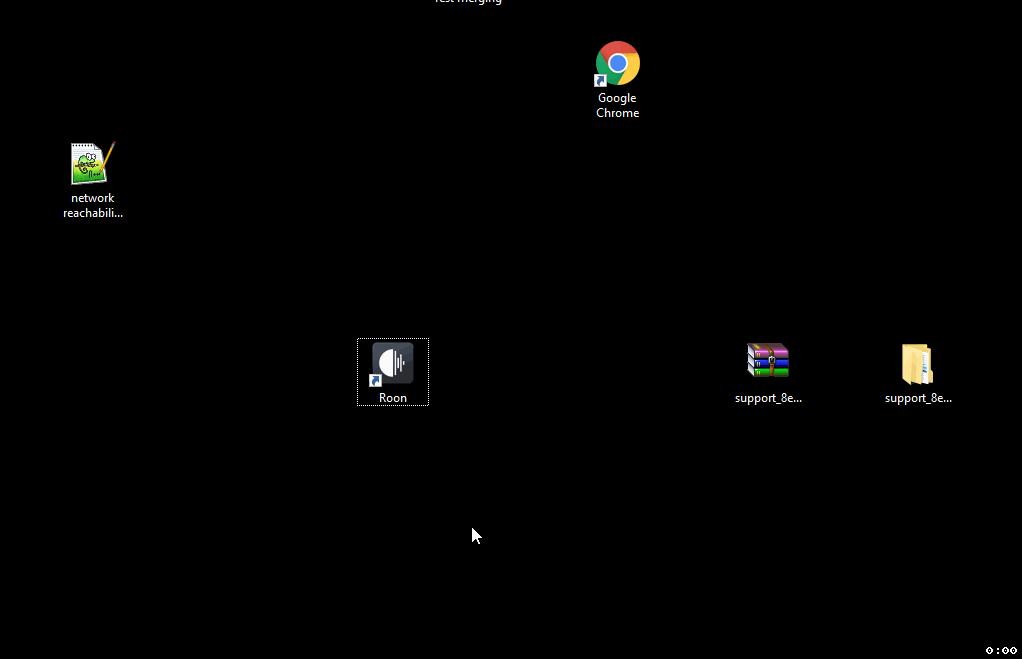
Task: Click the "Roon" label text
Action: pyautogui.click(x=393, y=398)
